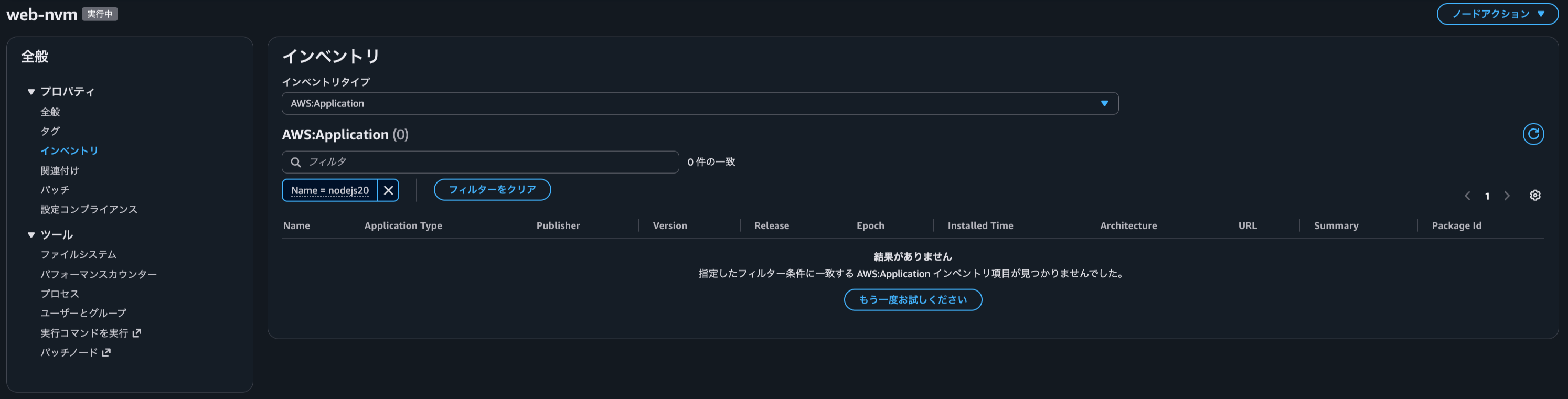This screenshot has width=1568, height=399.
Task: Open プロセス tool
Action: (60, 294)
